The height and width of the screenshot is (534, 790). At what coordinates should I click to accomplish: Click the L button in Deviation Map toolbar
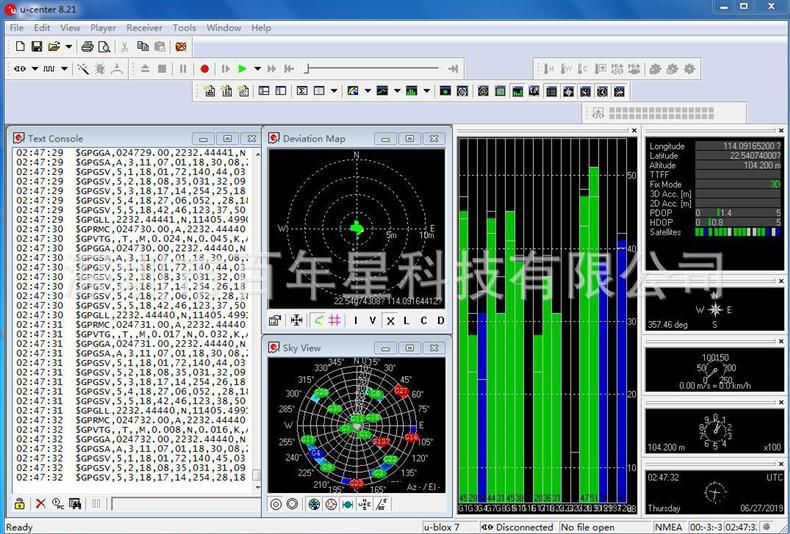click(407, 320)
